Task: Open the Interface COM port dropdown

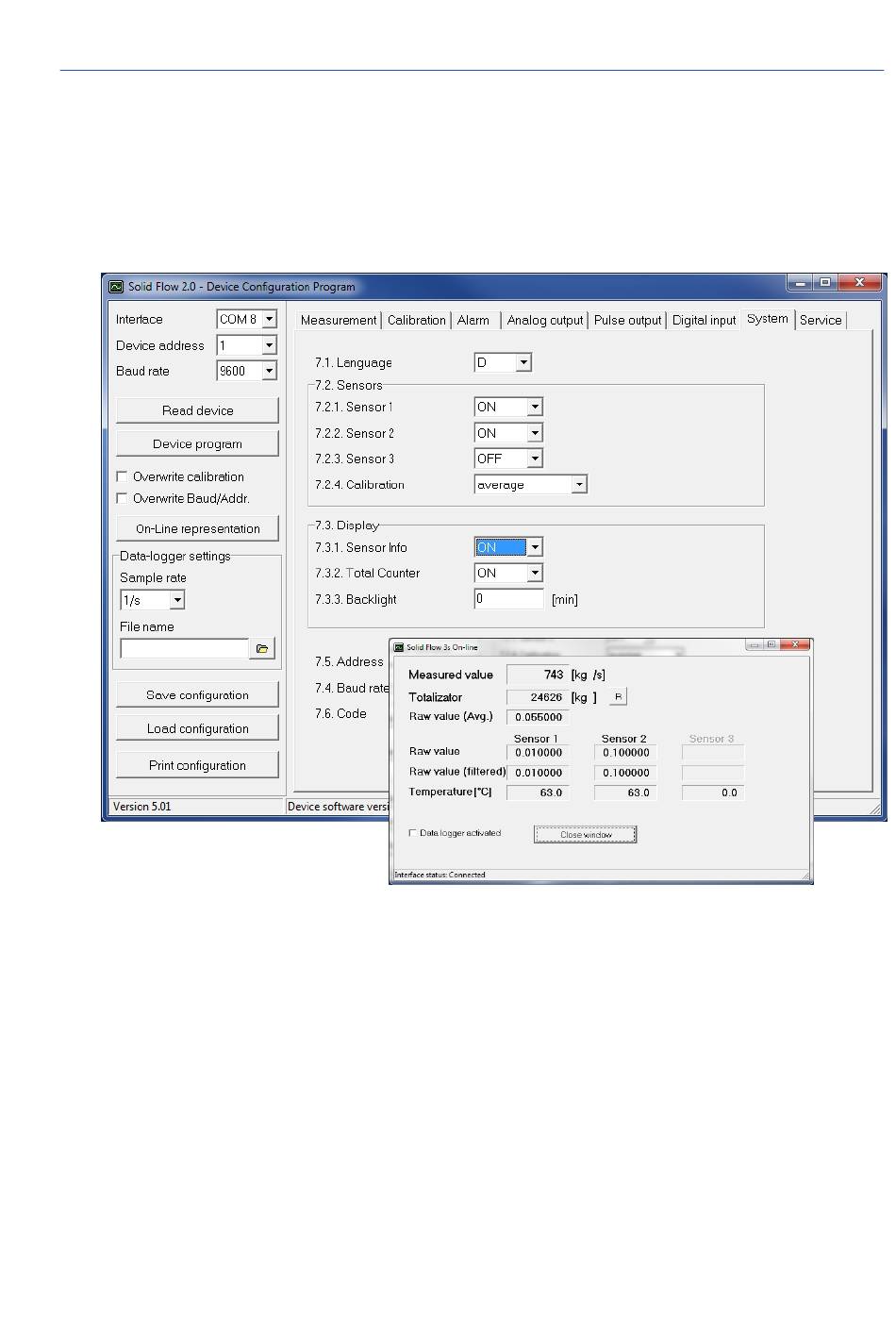Action: pos(269,320)
